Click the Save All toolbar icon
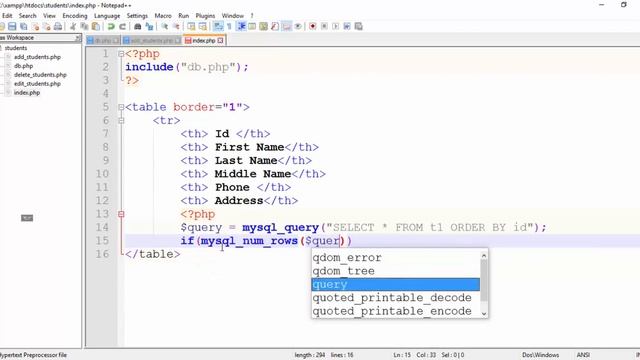640x360 pixels. pyautogui.click(x=24, y=27)
